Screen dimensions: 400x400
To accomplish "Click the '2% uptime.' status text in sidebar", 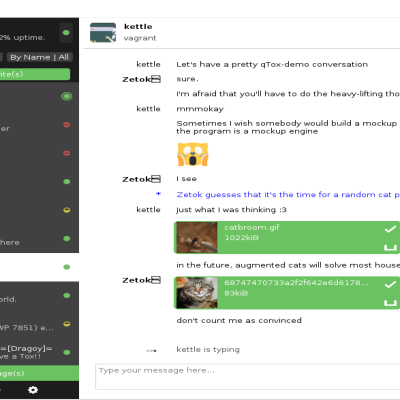I will point(22,37).
